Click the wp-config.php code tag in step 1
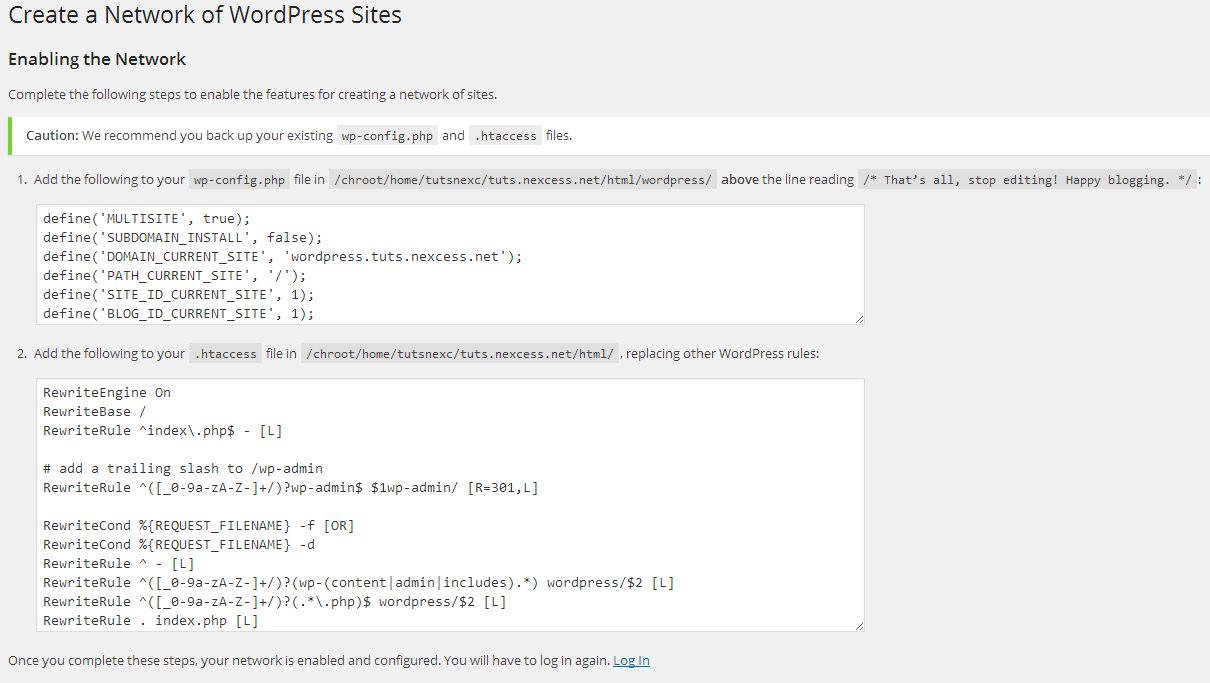This screenshot has width=1210, height=683. 239,180
